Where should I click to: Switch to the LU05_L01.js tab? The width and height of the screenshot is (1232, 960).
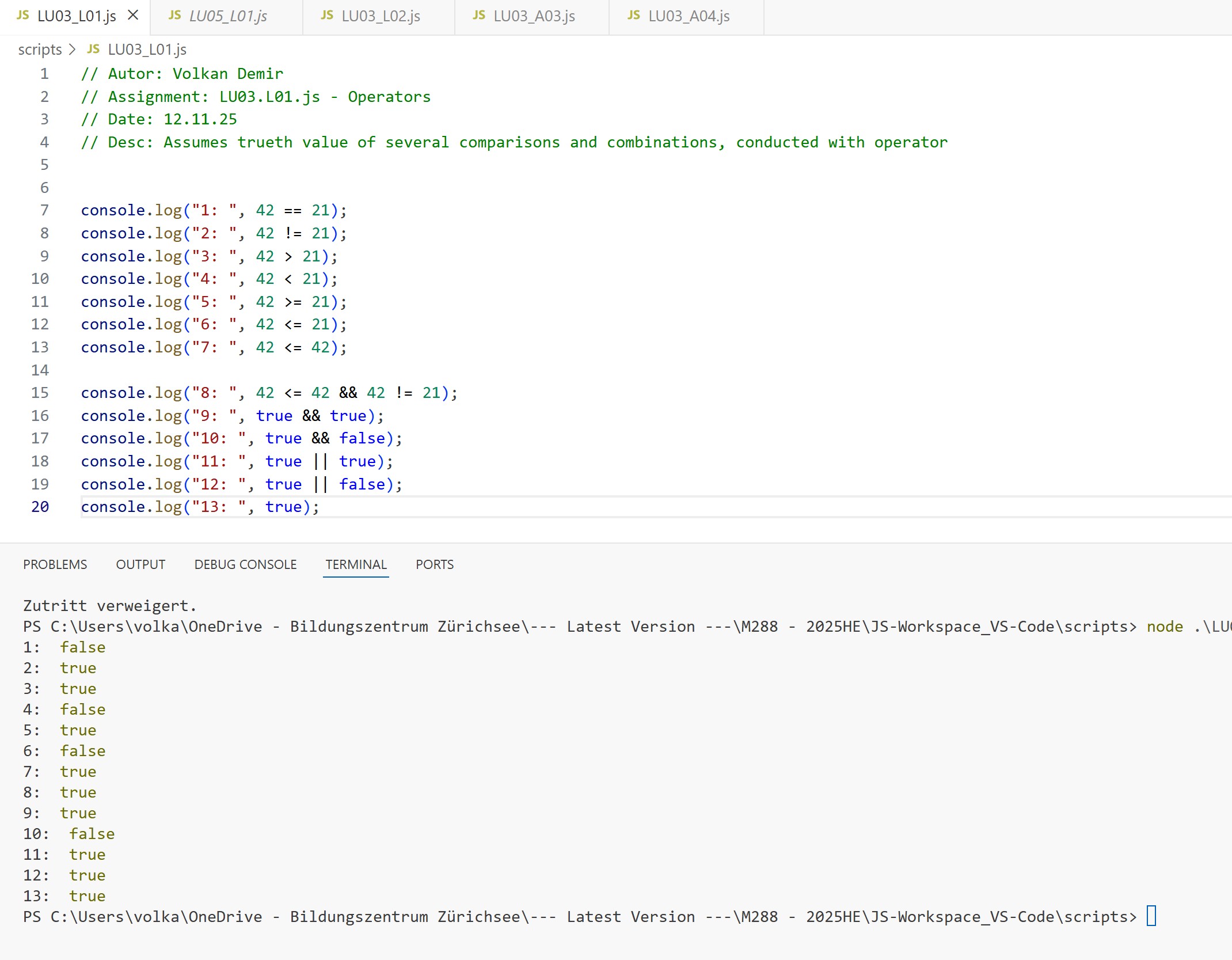point(228,16)
